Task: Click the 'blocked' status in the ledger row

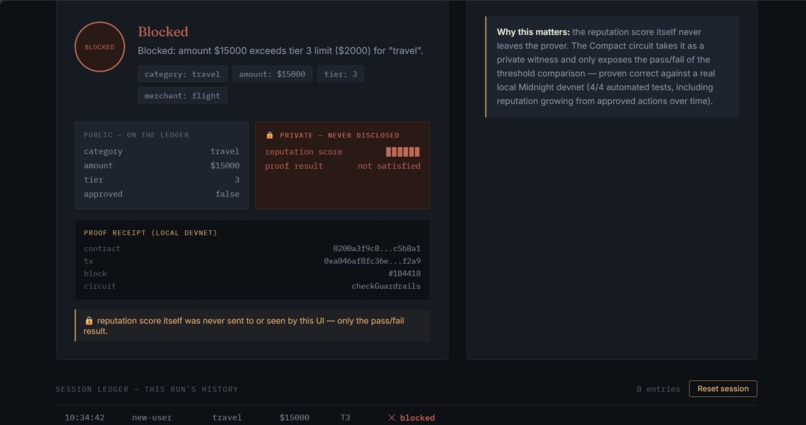Action: point(417,418)
